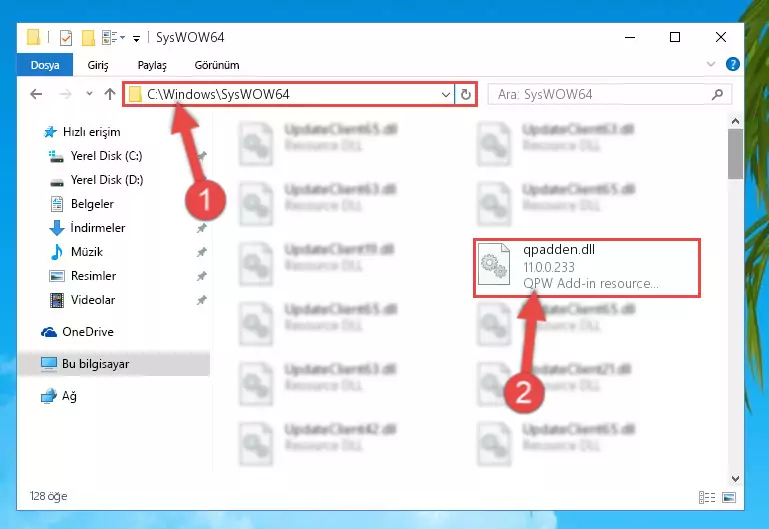Click the qpadden.dll gear file icon
The image size is (769, 529).
coord(494,264)
